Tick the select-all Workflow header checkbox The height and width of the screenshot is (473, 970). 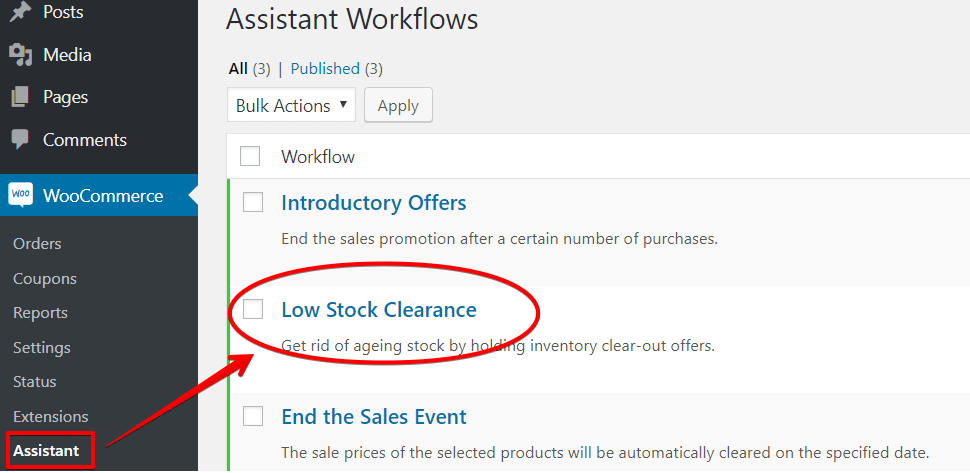250,156
